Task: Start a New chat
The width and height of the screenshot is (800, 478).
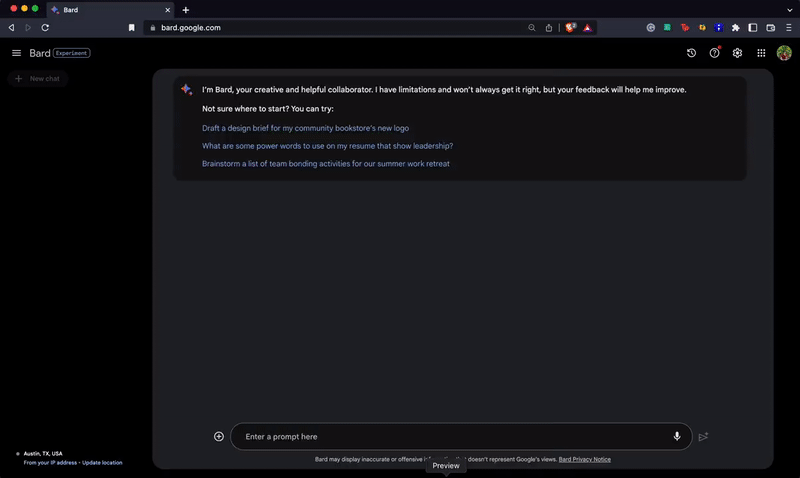Action: (x=38, y=79)
